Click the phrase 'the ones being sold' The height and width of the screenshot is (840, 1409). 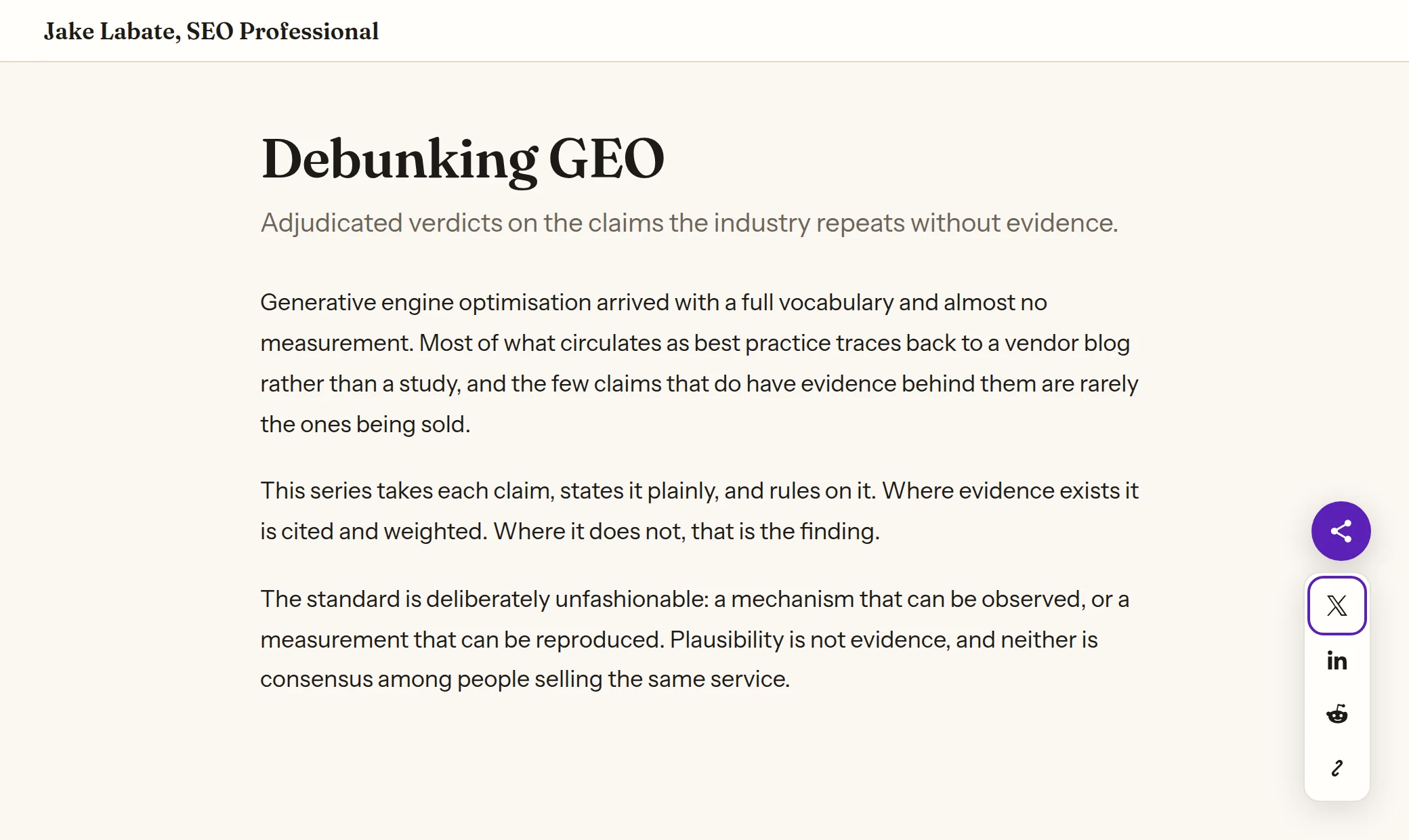coord(365,424)
